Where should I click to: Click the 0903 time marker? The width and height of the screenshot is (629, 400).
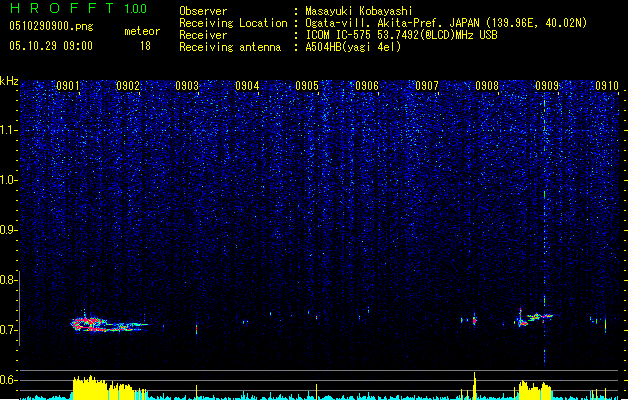click(187, 86)
